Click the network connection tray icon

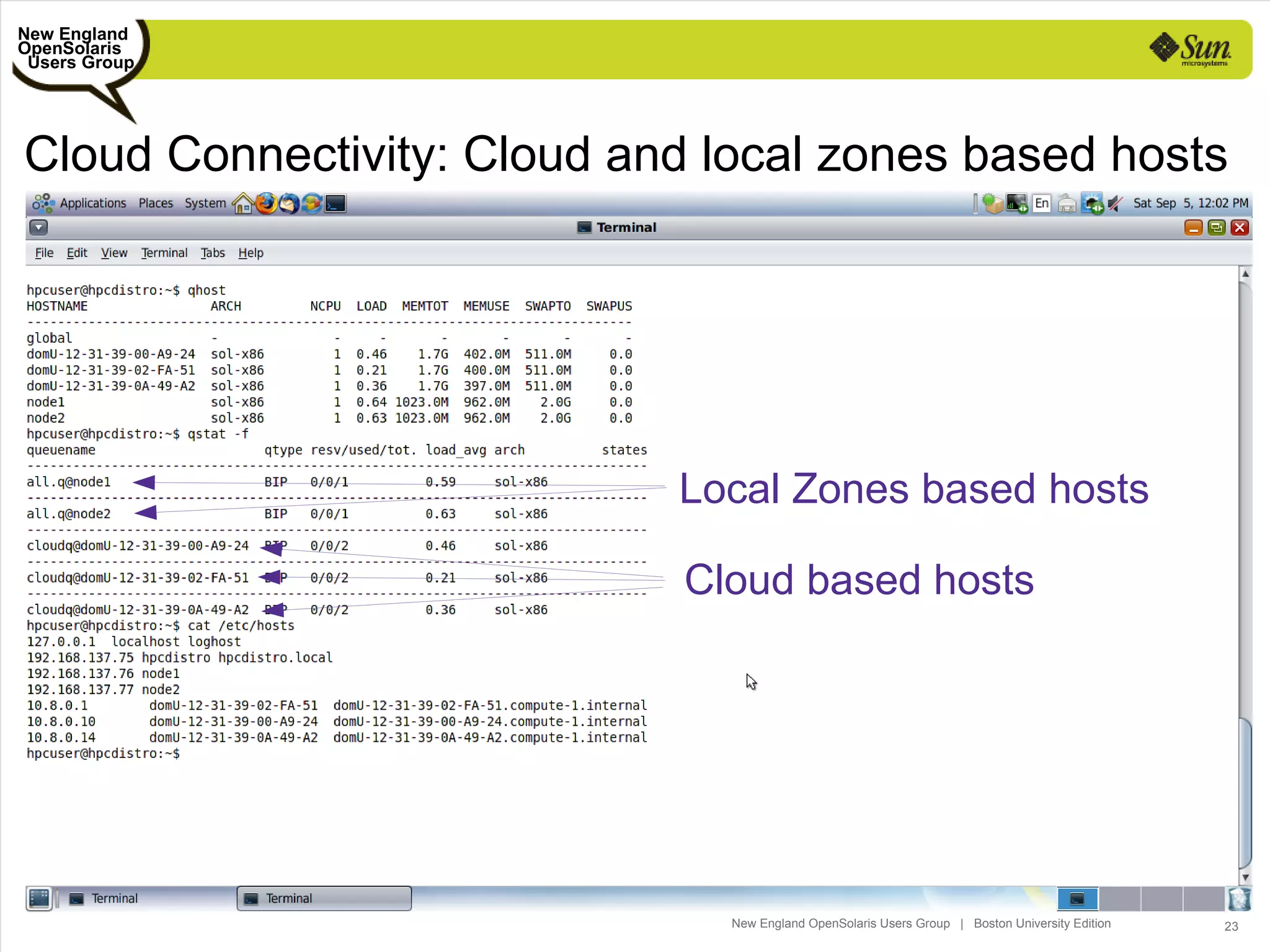[x=1092, y=203]
